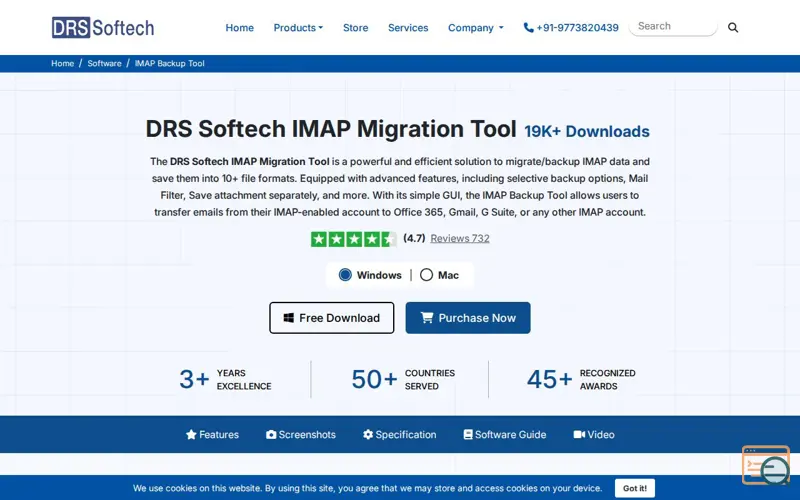Image resolution: width=800 pixels, height=500 pixels.
Task: Select the Mac radio button
Action: point(427,275)
